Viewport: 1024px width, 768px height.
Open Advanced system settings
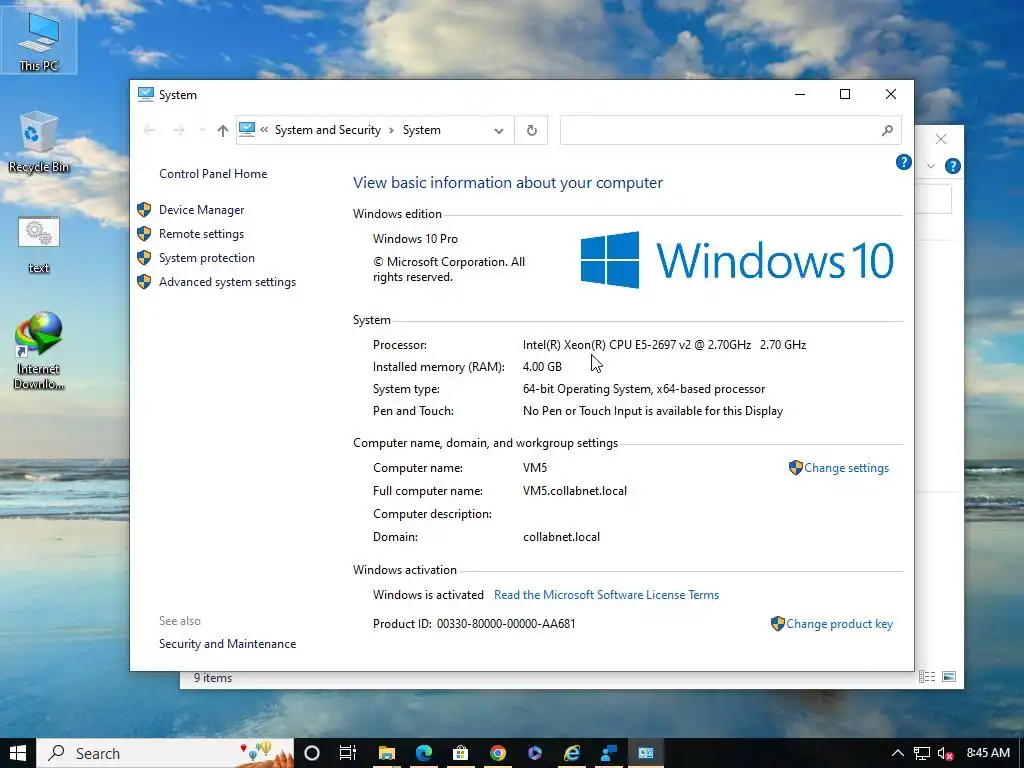227,282
